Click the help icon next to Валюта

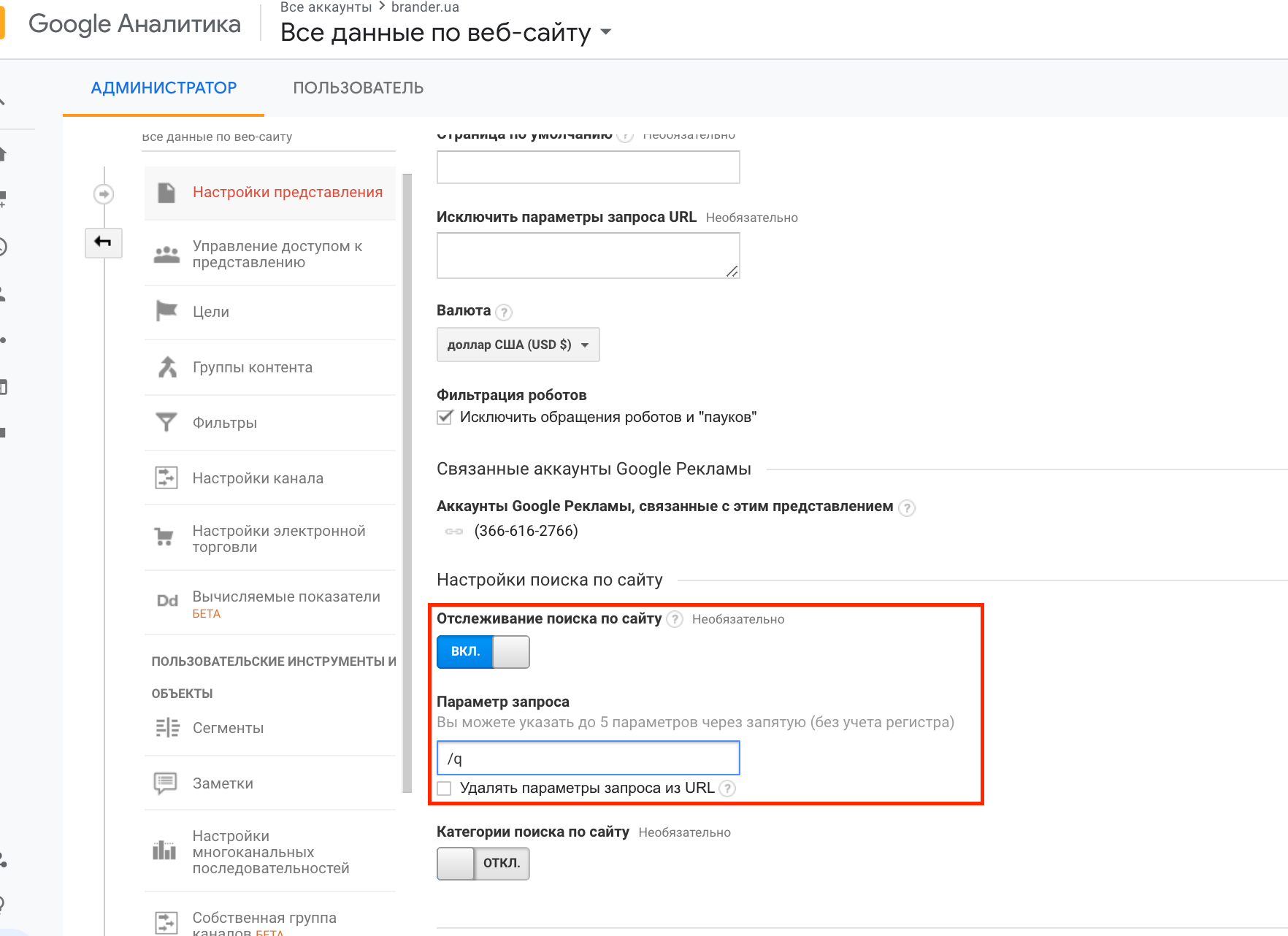(x=504, y=312)
